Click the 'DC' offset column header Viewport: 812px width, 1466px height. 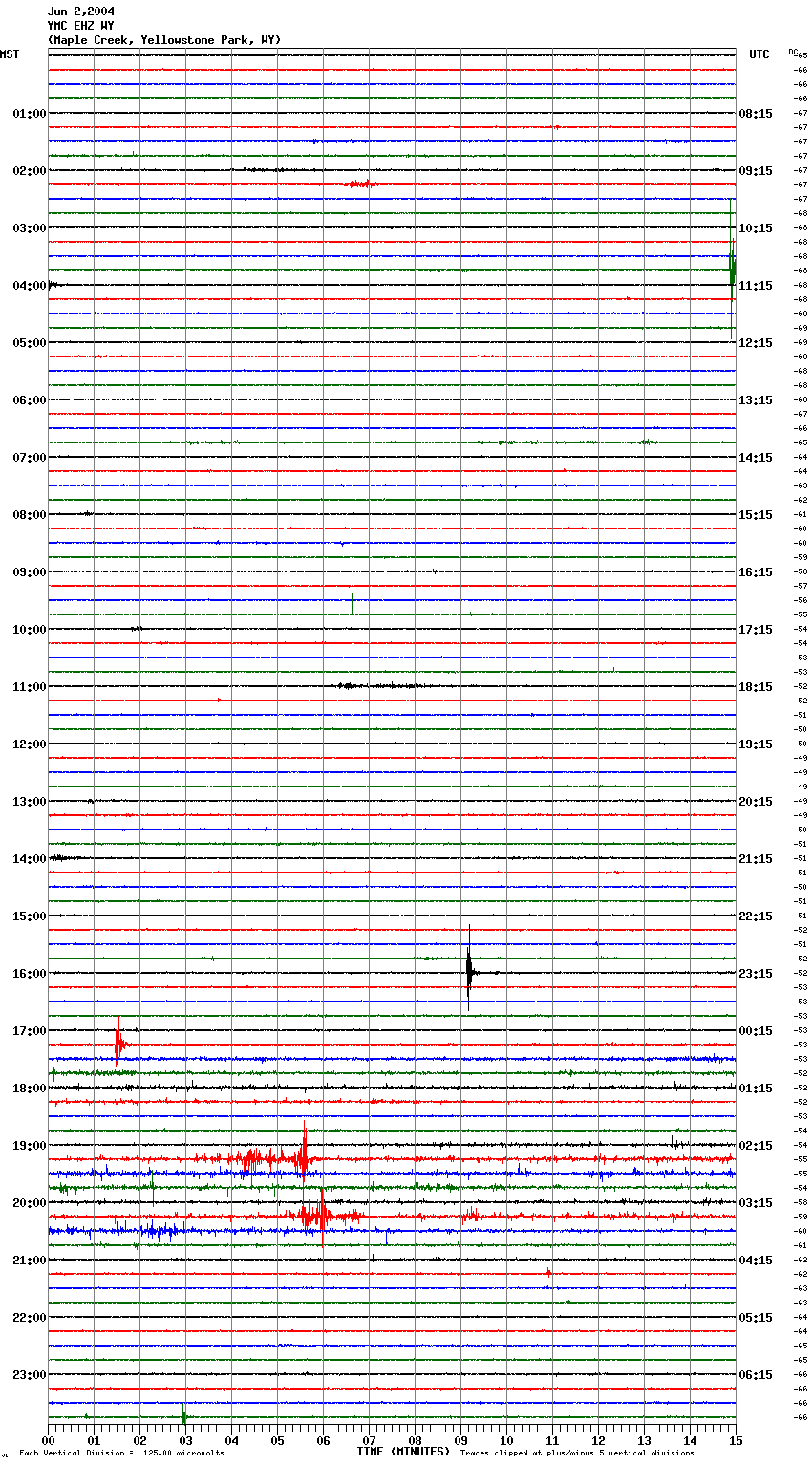tap(793, 52)
